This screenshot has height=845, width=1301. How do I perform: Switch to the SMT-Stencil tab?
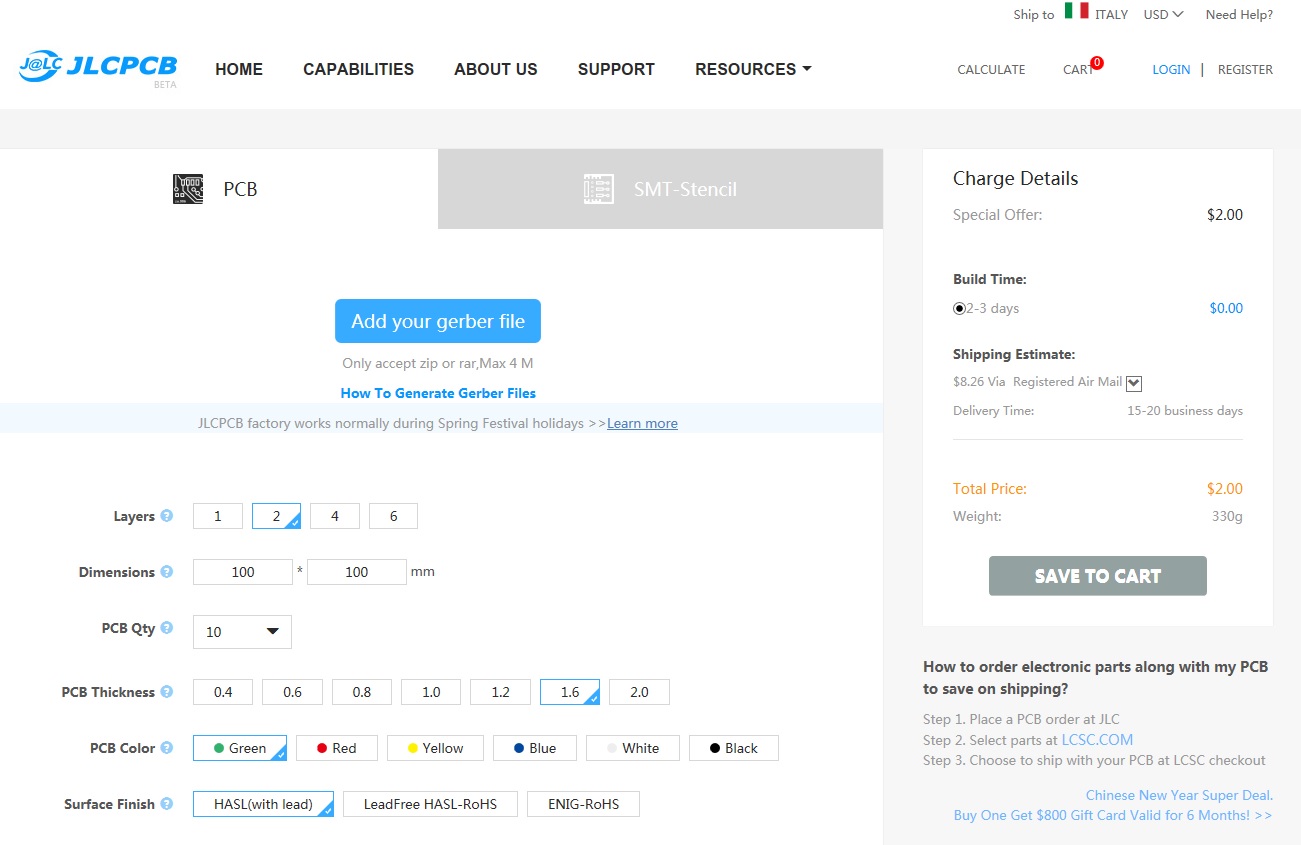[660, 189]
